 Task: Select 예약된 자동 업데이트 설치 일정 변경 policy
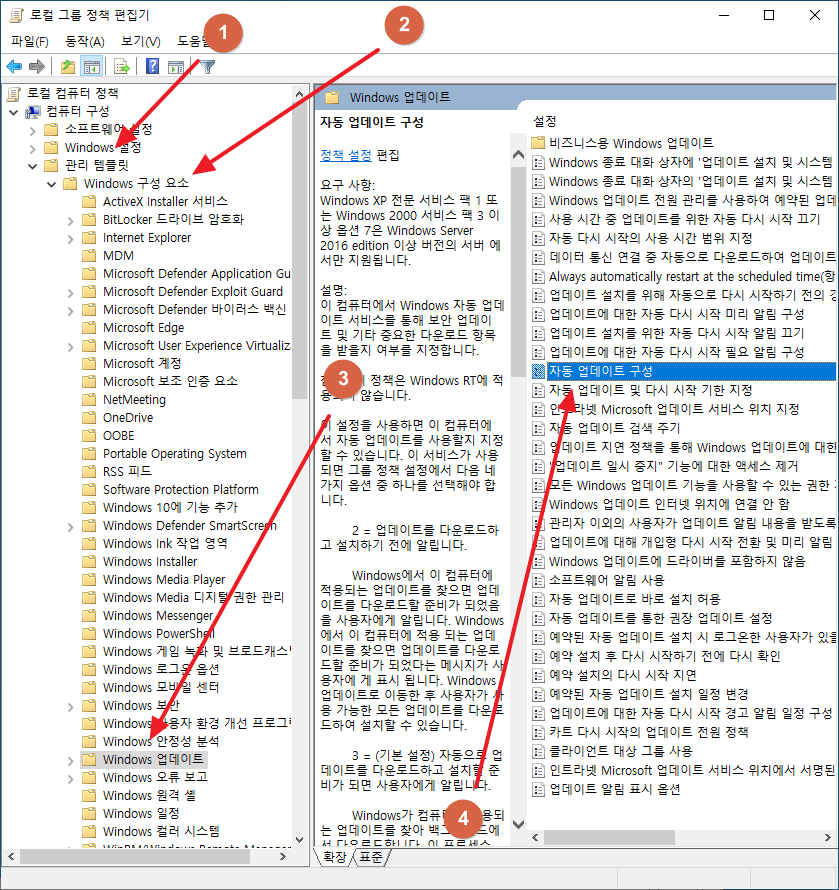[x=648, y=694]
